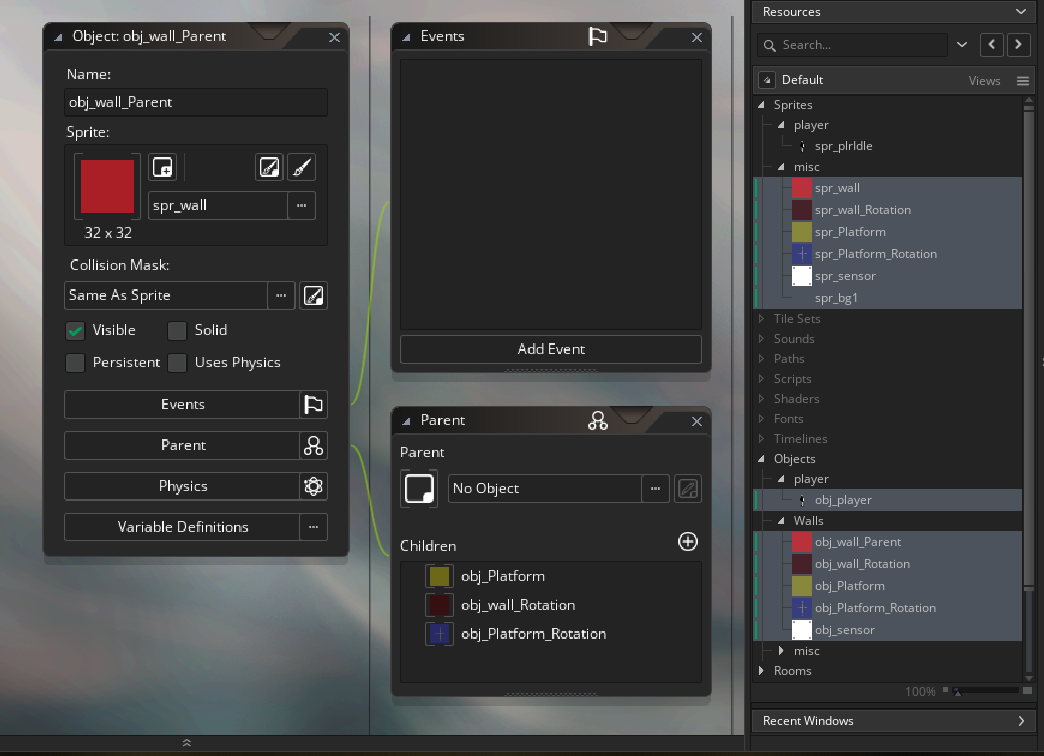The height and width of the screenshot is (756, 1044).
Task: Click the resources search magnifier icon
Action: 770,45
